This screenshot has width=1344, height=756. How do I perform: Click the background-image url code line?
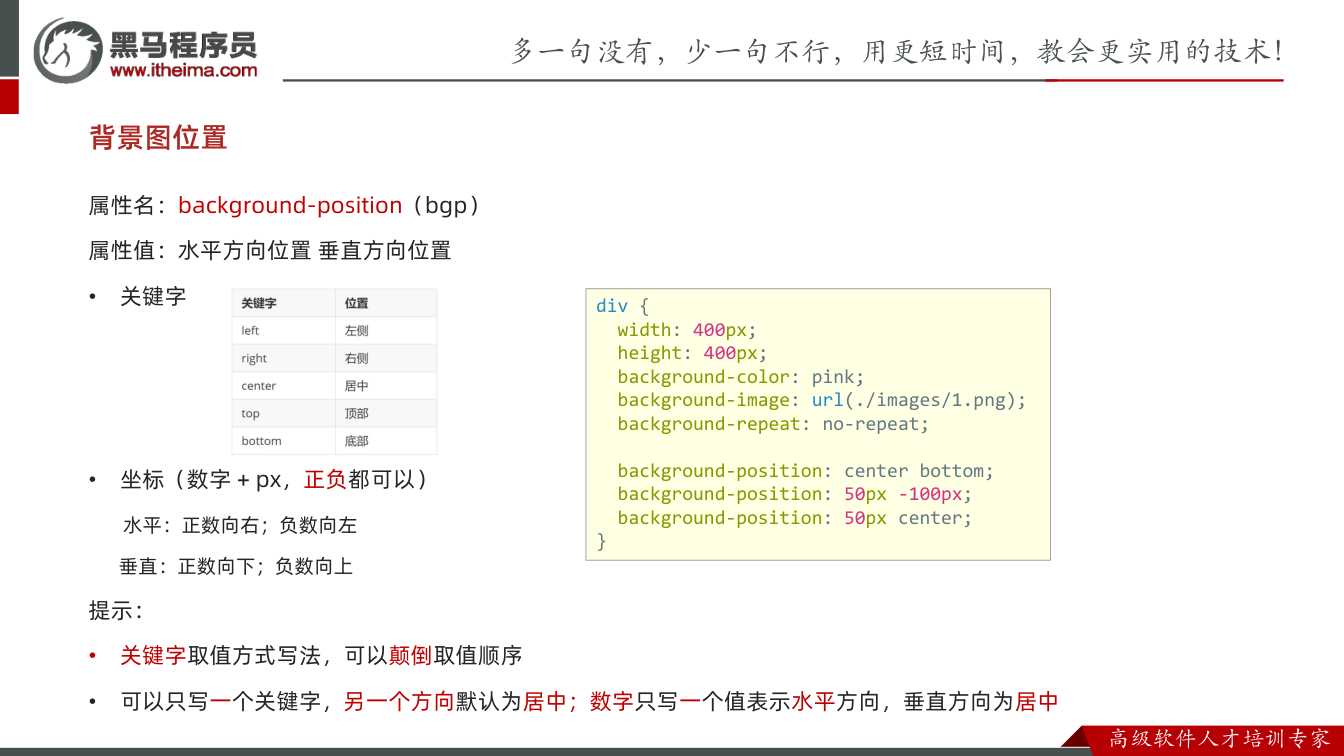tap(822, 400)
